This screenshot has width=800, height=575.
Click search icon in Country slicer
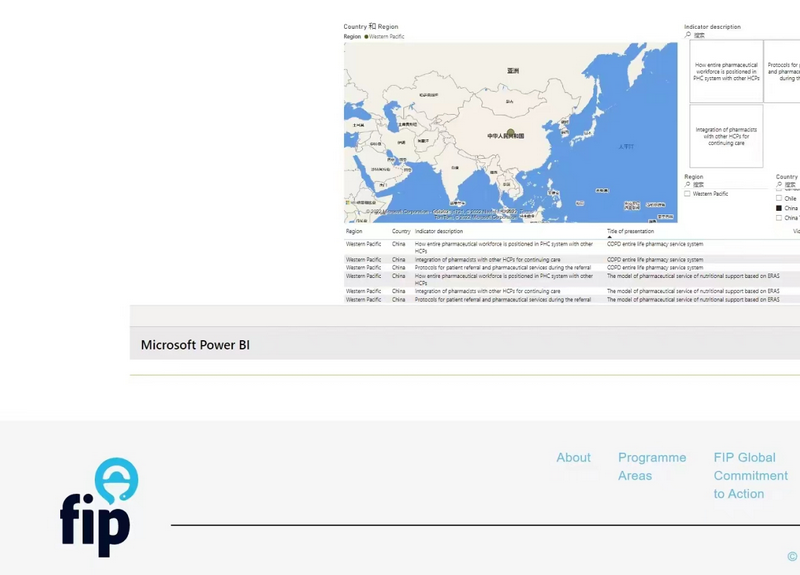tap(780, 185)
